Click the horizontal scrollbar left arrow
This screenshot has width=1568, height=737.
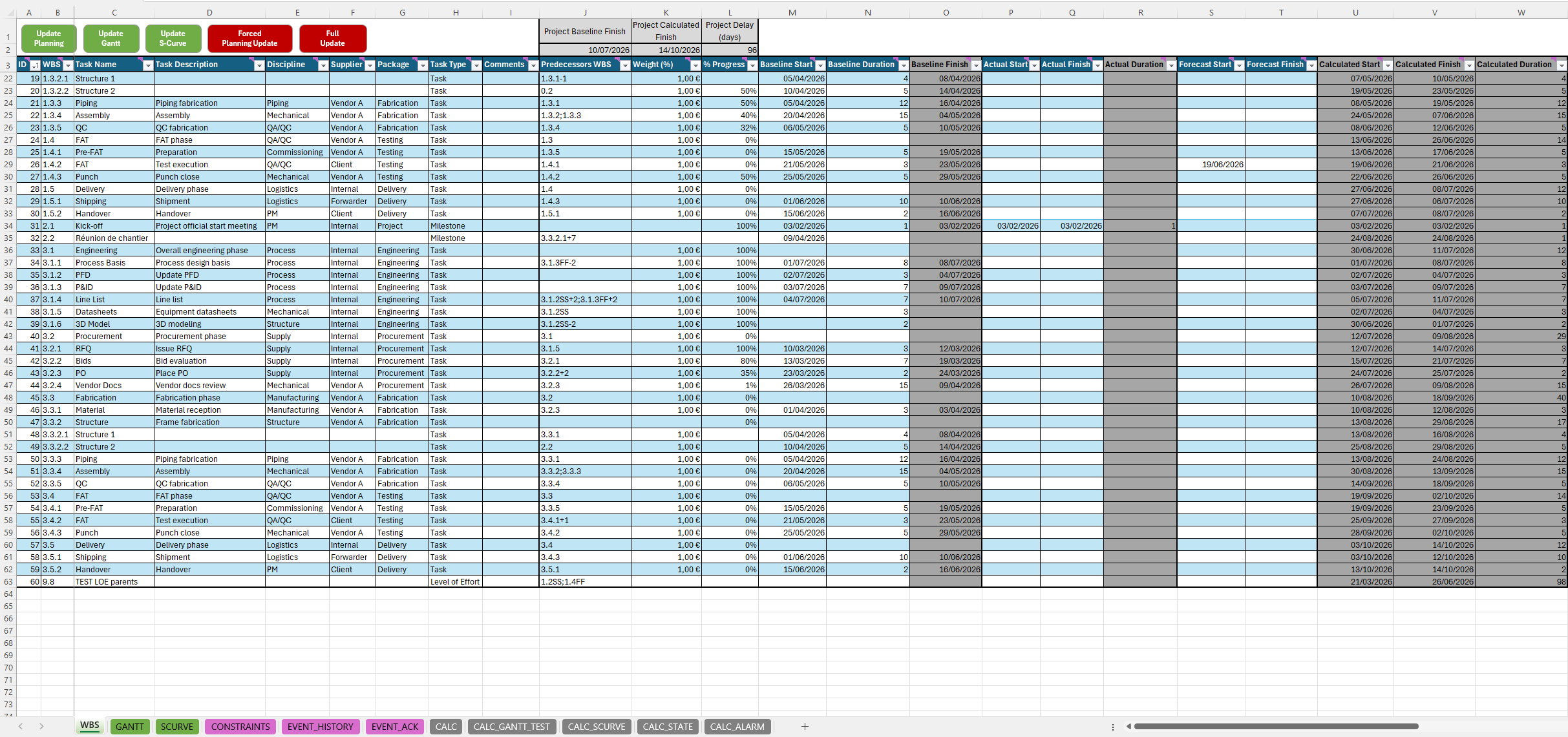[1128, 727]
